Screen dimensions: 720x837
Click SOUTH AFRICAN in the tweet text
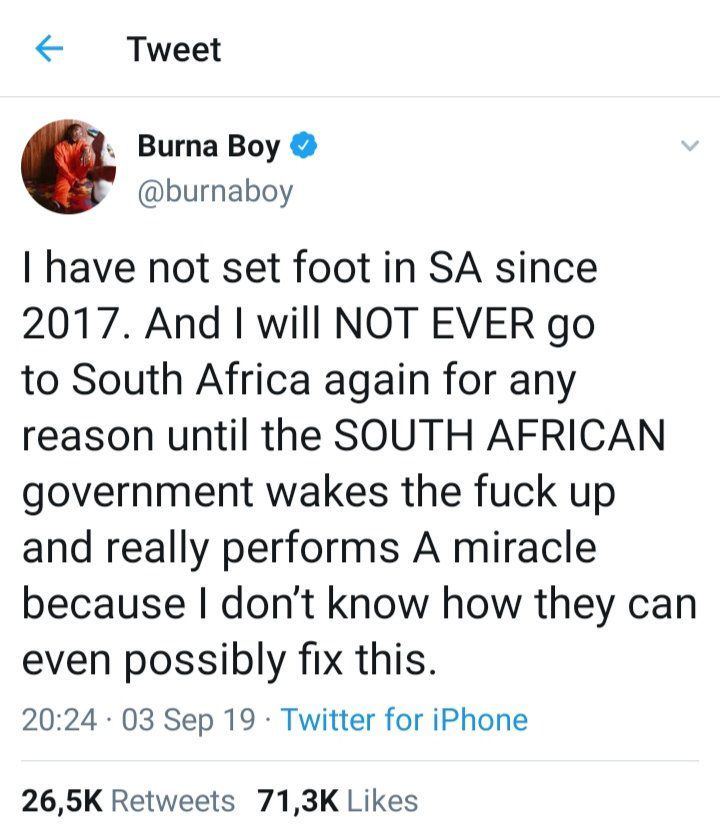pos(500,436)
